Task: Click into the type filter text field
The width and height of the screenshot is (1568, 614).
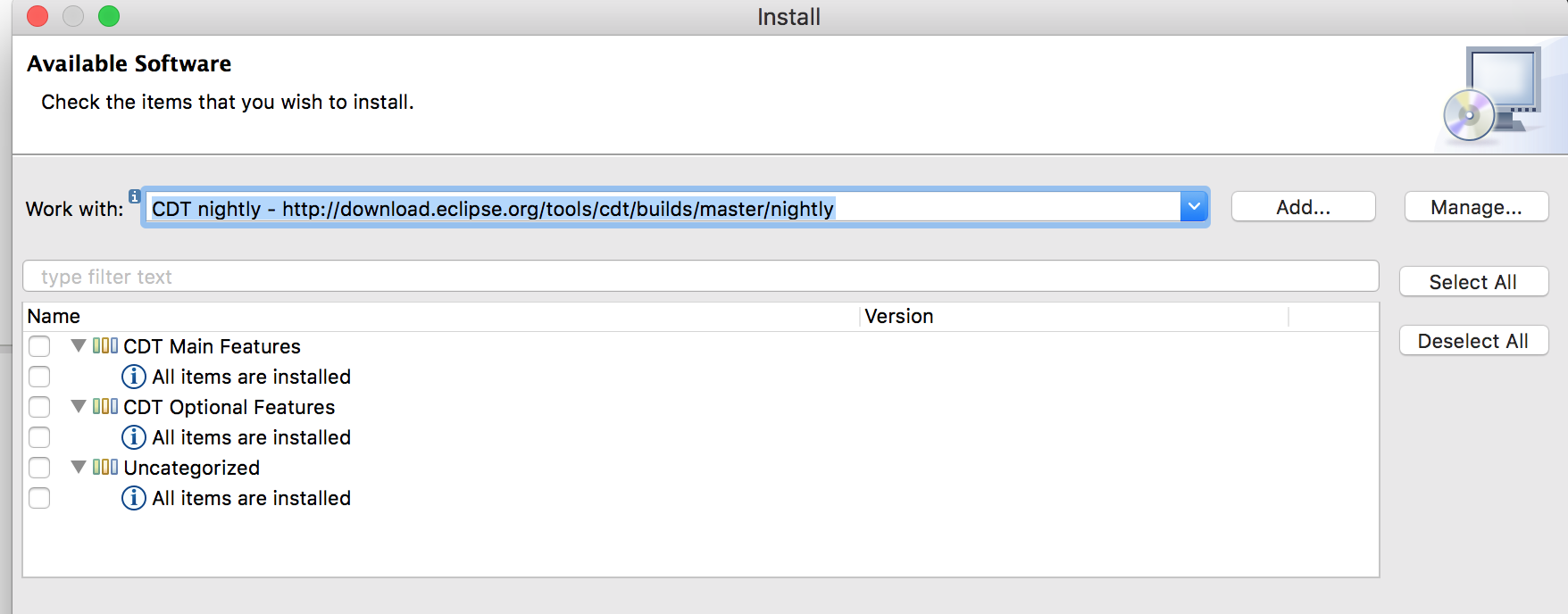Action: click(700, 277)
